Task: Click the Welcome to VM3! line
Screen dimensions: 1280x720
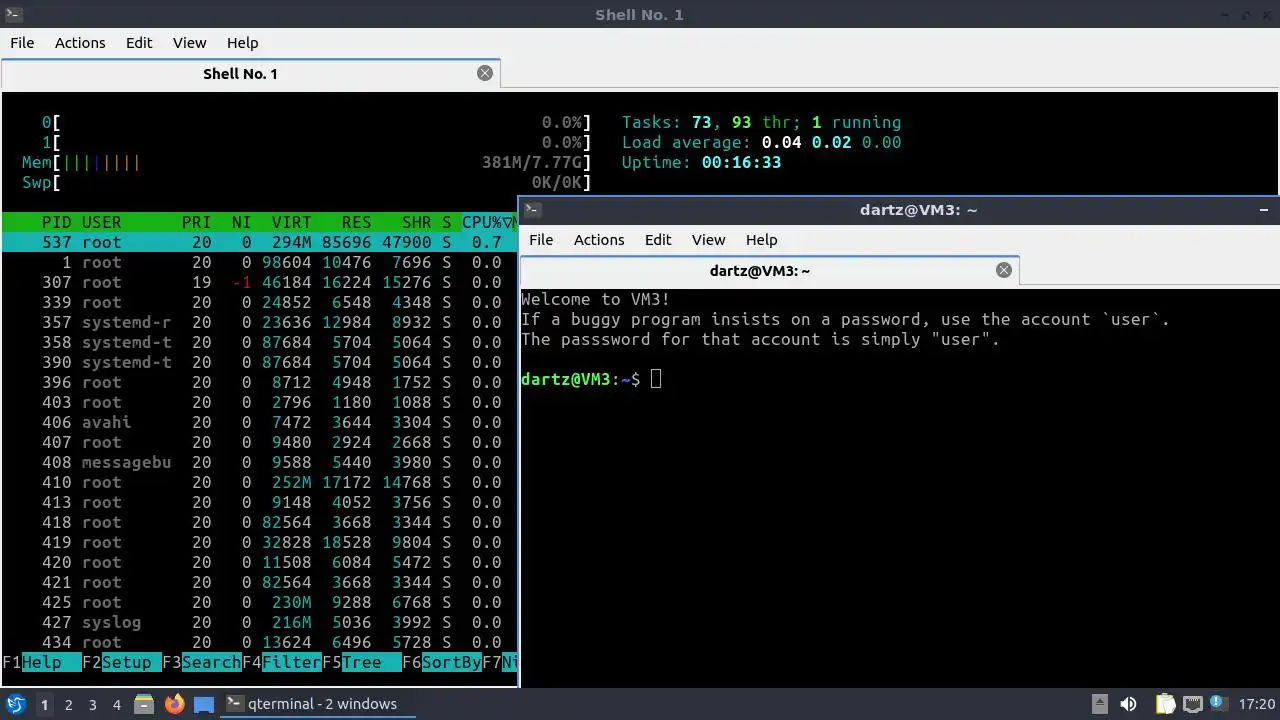Action: (596, 299)
